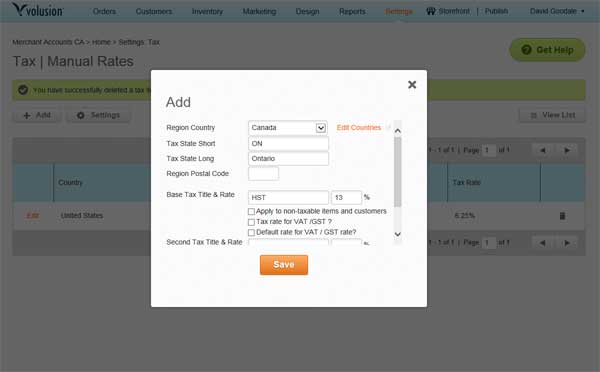This screenshot has width=600, height=372.
Task: Open the David Goodale account dropdown
Action: (557, 11)
